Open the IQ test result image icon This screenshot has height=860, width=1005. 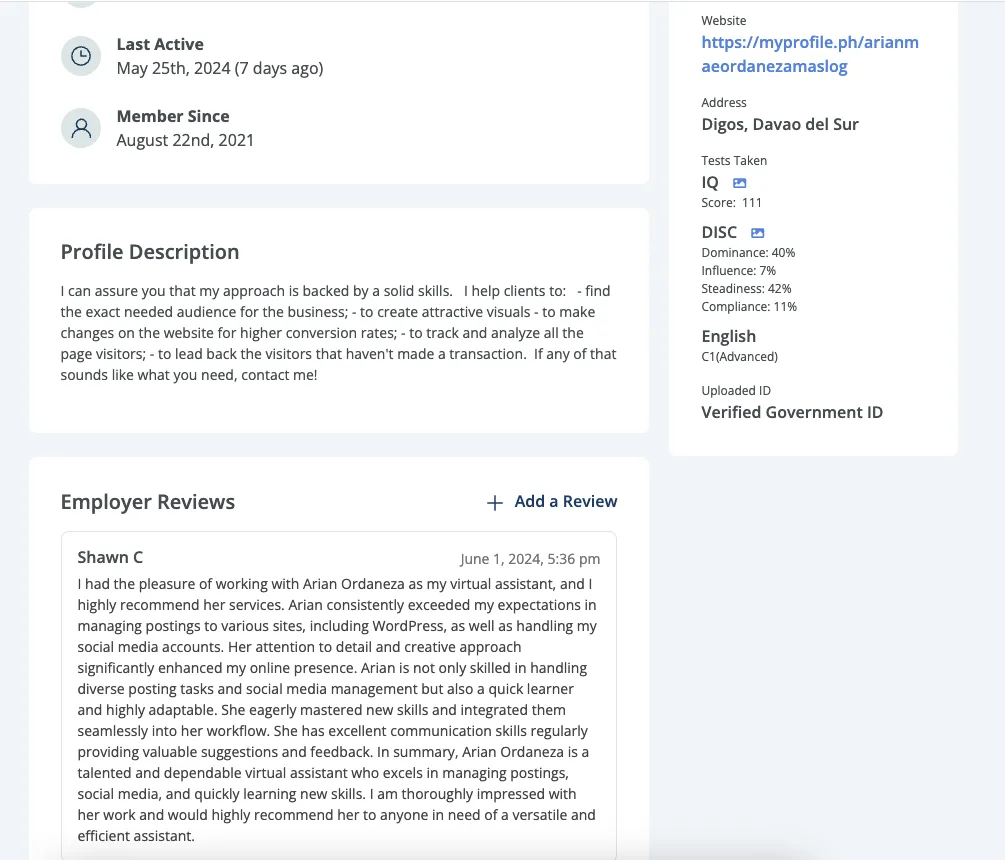[x=740, y=183]
